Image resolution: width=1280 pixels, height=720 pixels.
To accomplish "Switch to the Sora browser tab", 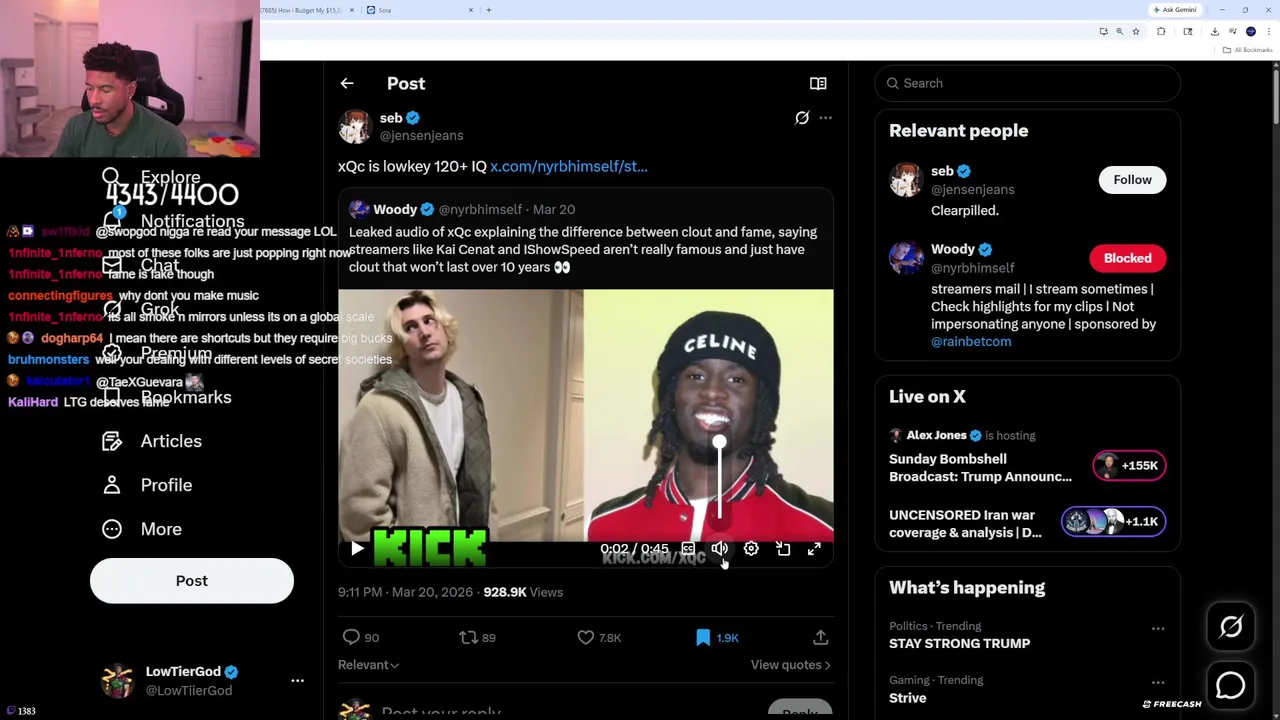I will point(419,10).
